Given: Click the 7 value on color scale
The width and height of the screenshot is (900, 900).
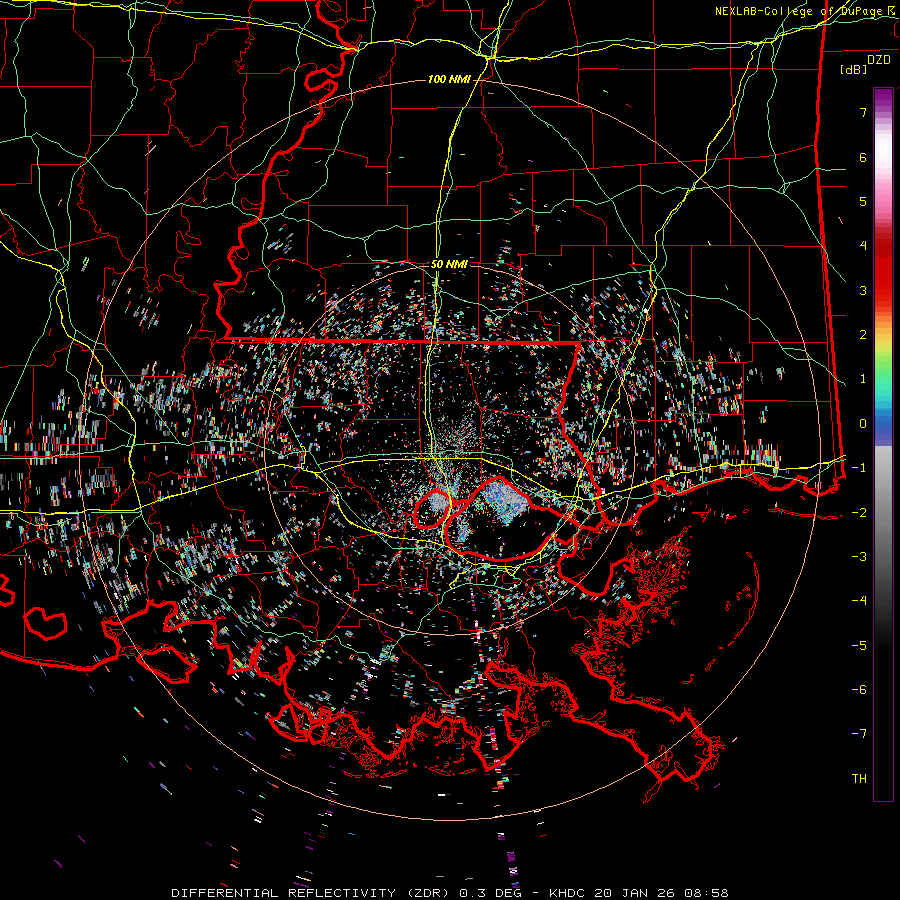Looking at the screenshot, I should point(863,112).
